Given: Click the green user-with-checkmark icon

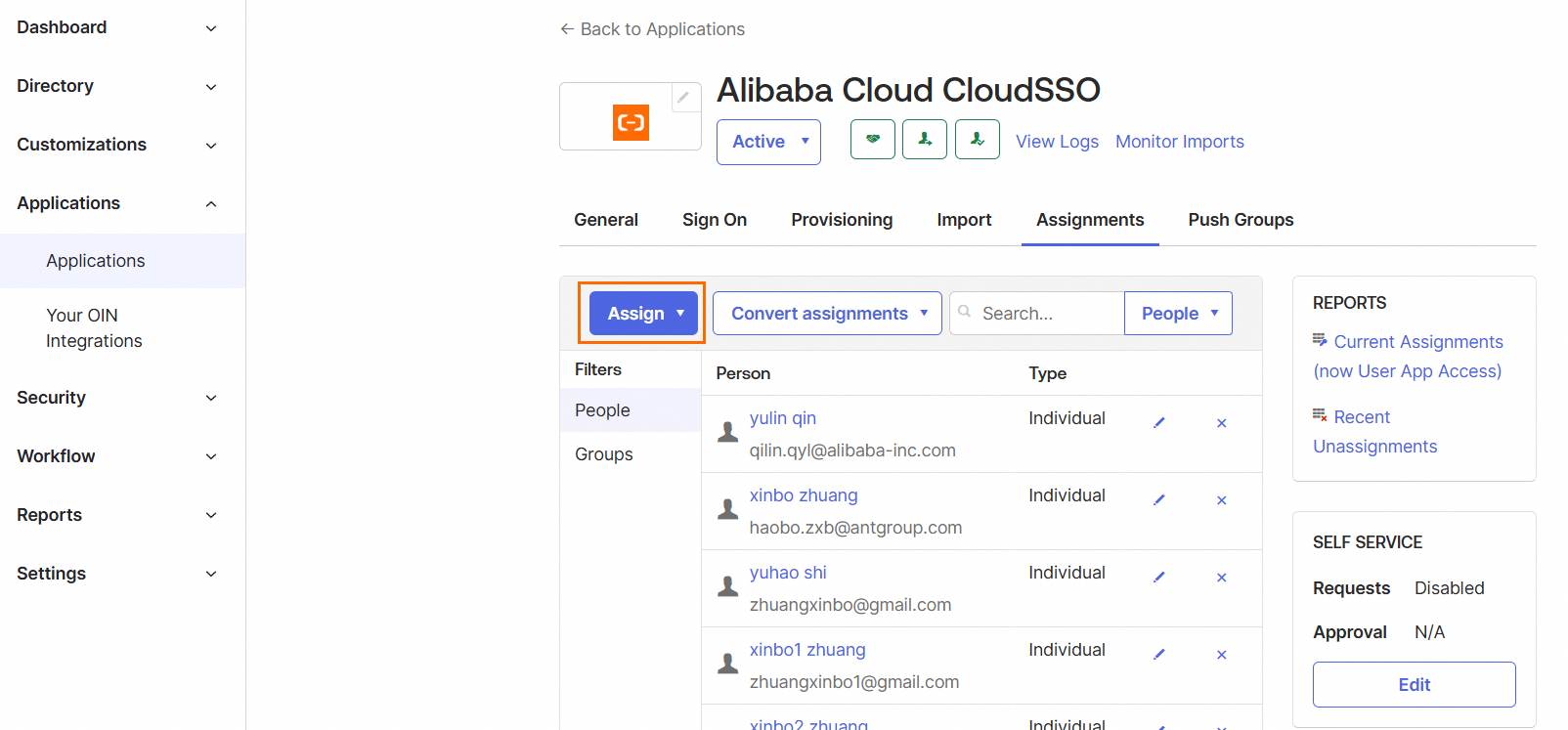Looking at the screenshot, I should 977,140.
